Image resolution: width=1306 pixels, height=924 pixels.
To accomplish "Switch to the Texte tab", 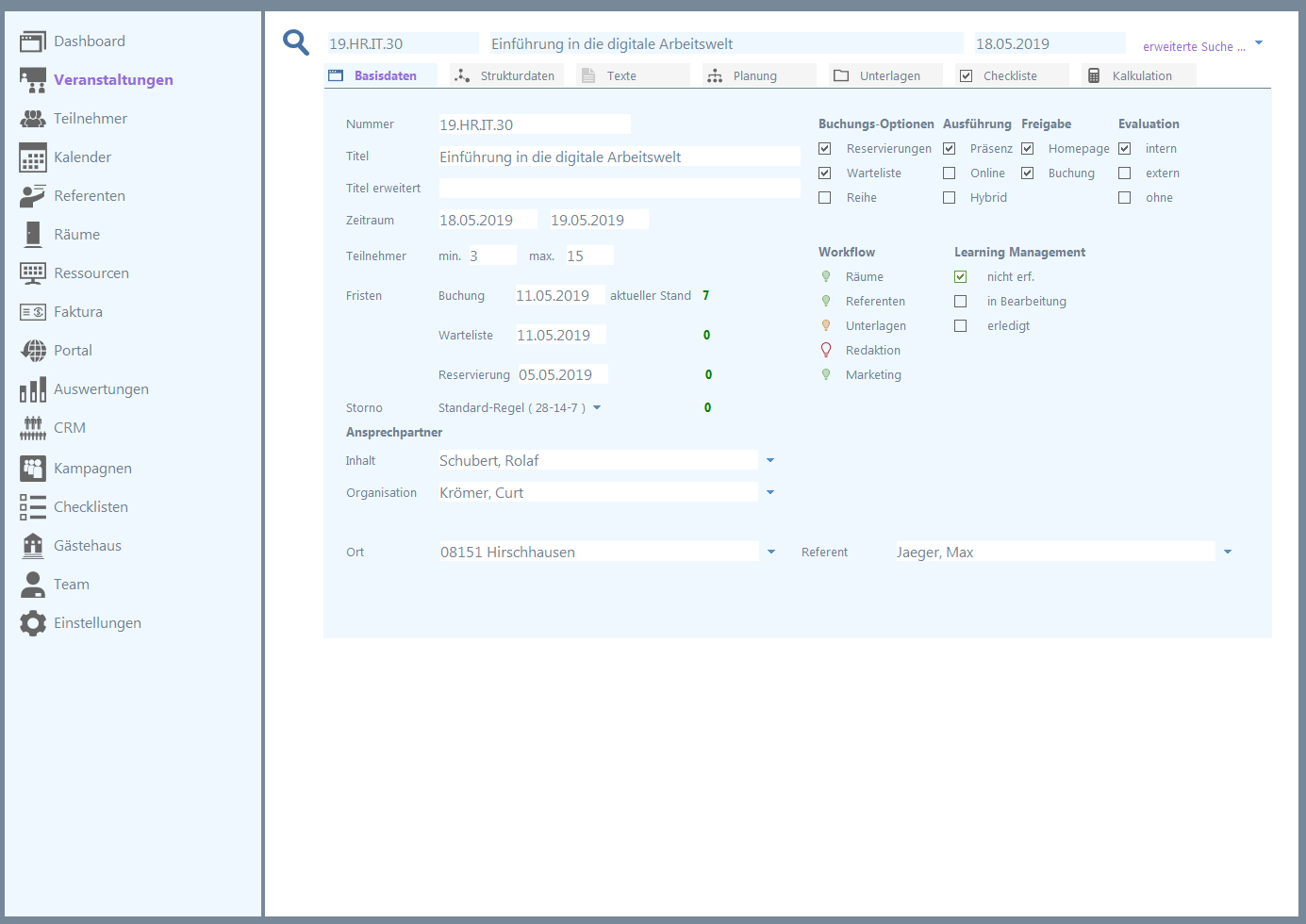I will tap(634, 76).
